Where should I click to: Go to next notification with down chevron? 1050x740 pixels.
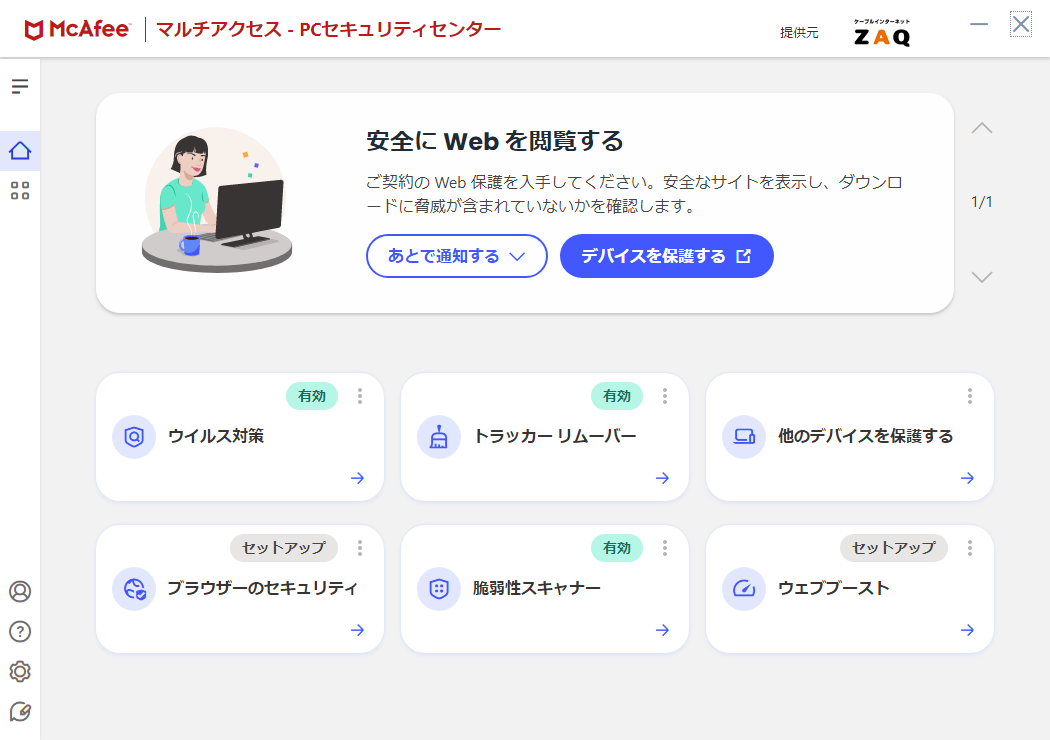click(x=982, y=277)
